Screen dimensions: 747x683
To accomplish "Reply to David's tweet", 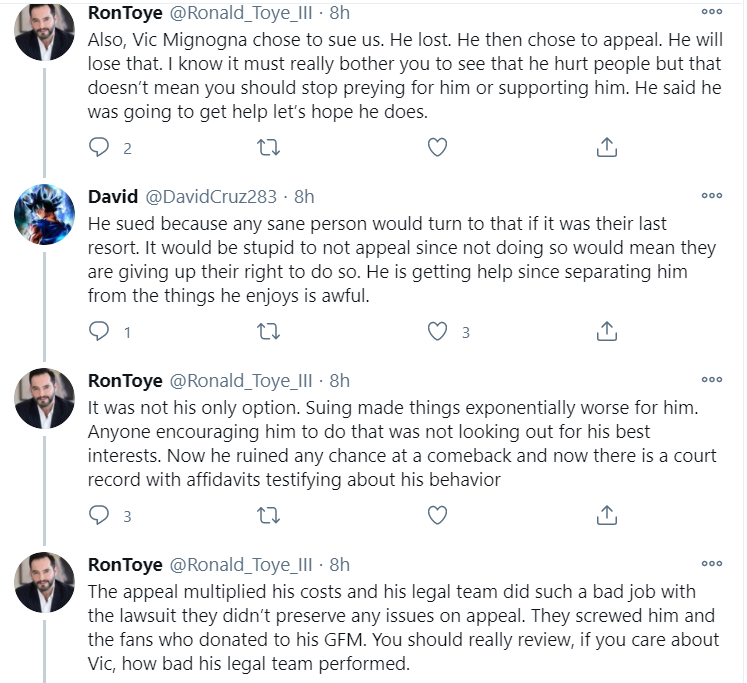I will click(99, 331).
